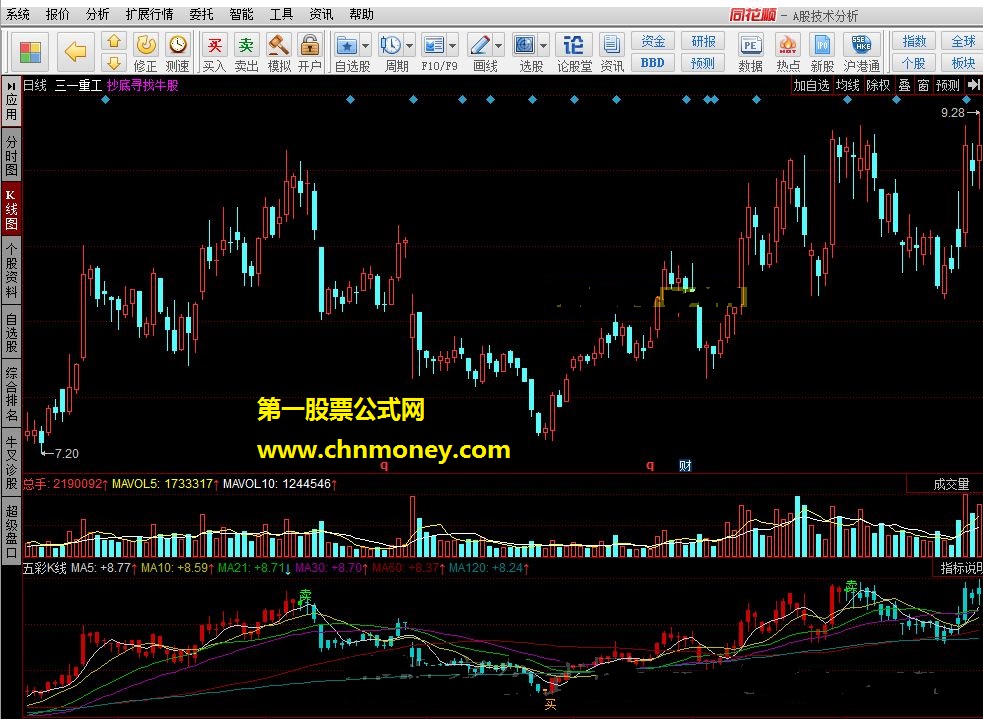Open the 委托 menu
Image resolution: width=983 pixels, height=719 pixels.
201,14
